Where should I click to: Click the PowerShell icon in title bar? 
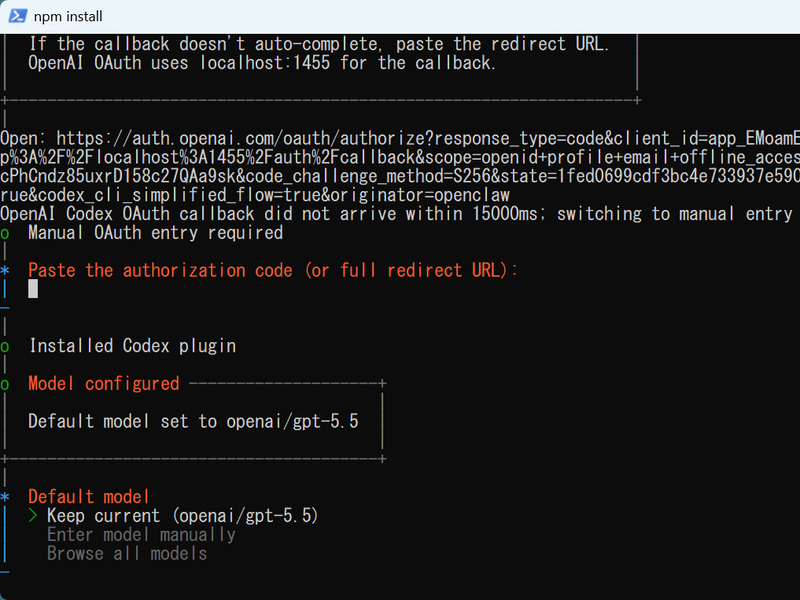point(17,16)
